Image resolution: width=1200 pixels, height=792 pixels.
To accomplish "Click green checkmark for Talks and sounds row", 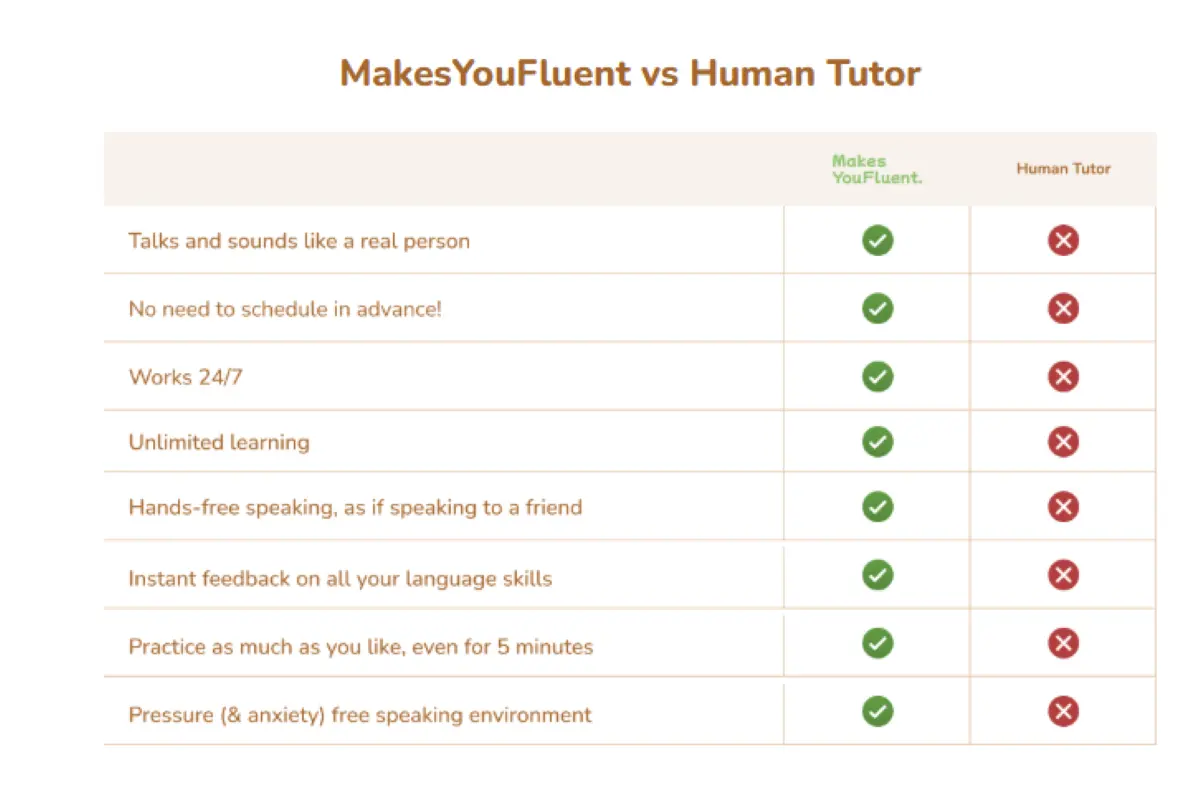I will (x=877, y=241).
